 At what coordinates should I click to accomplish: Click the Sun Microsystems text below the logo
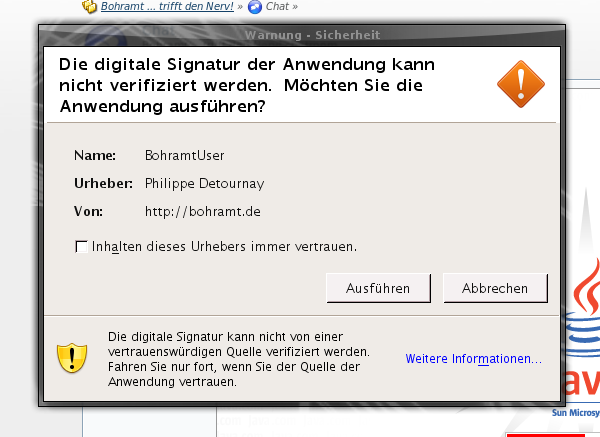point(575,411)
